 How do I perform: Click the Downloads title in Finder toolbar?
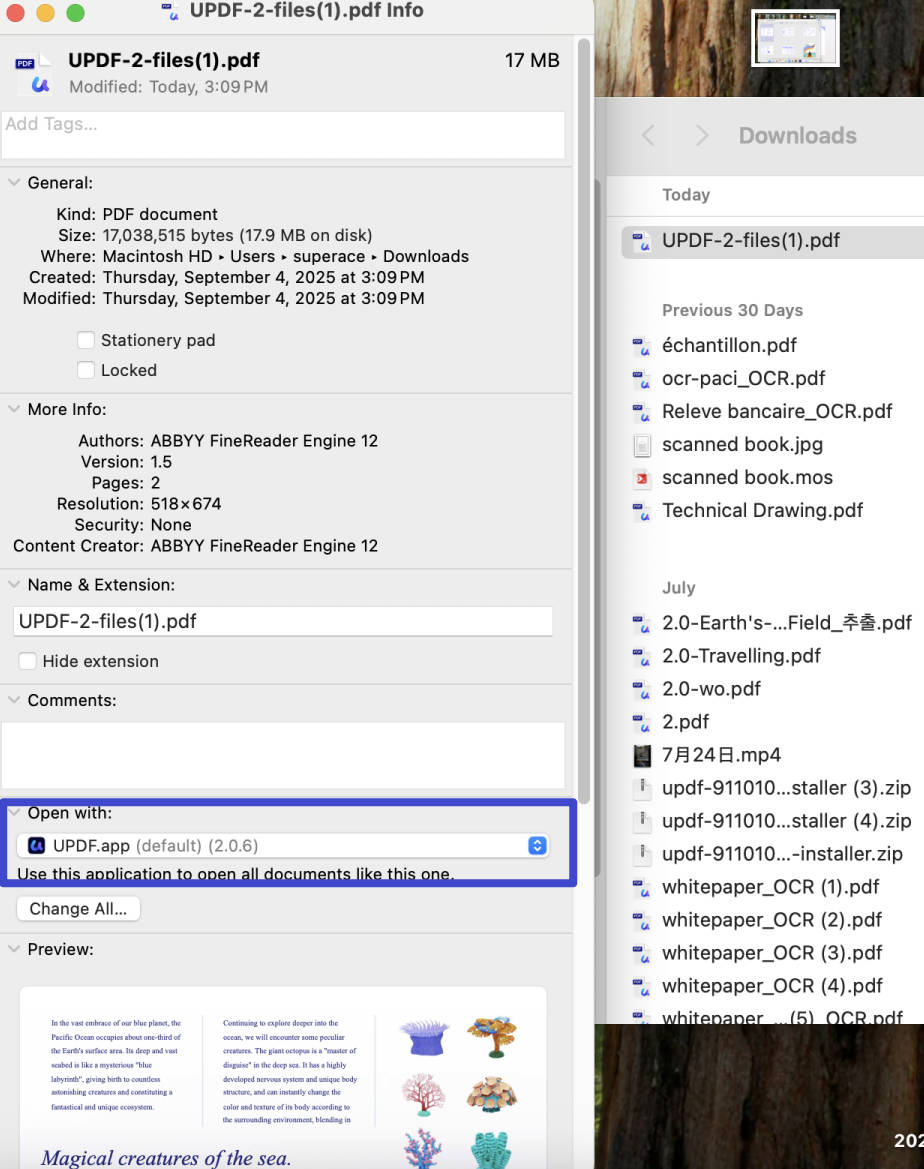797,136
